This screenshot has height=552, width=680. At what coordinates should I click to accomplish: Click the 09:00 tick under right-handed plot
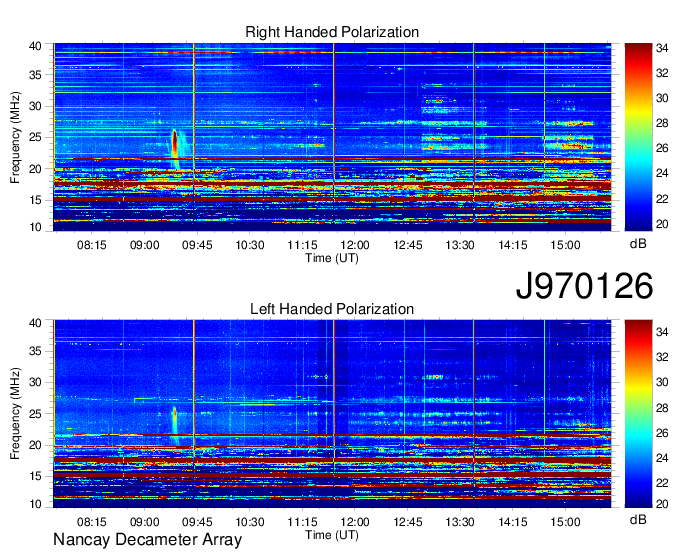pyautogui.click(x=144, y=245)
